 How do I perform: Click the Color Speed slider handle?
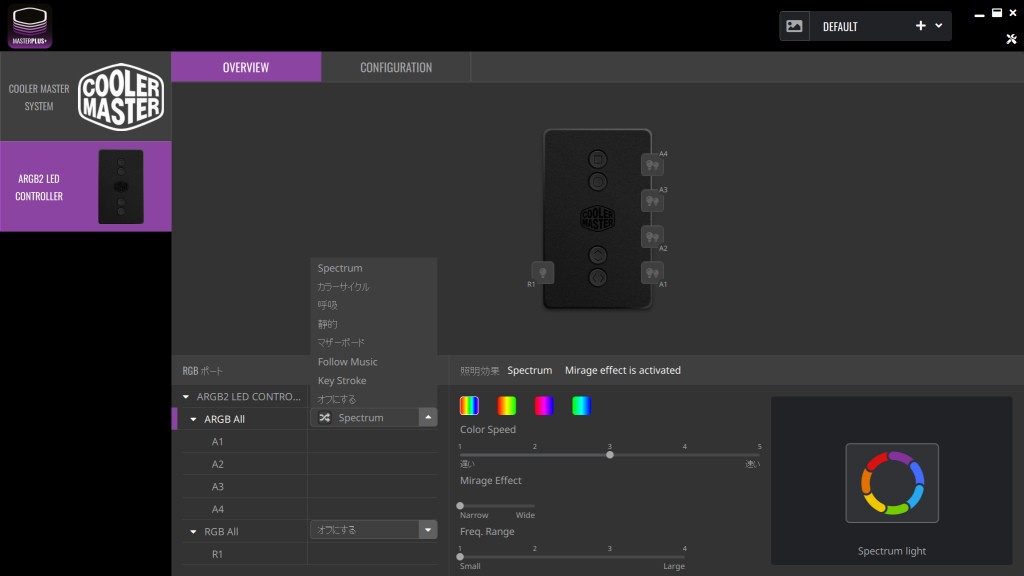pyautogui.click(x=610, y=455)
